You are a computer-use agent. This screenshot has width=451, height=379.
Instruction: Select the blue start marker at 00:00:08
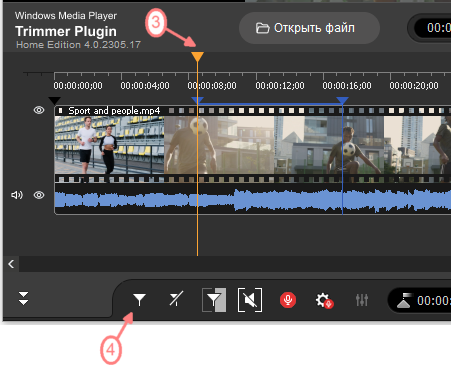(197, 100)
